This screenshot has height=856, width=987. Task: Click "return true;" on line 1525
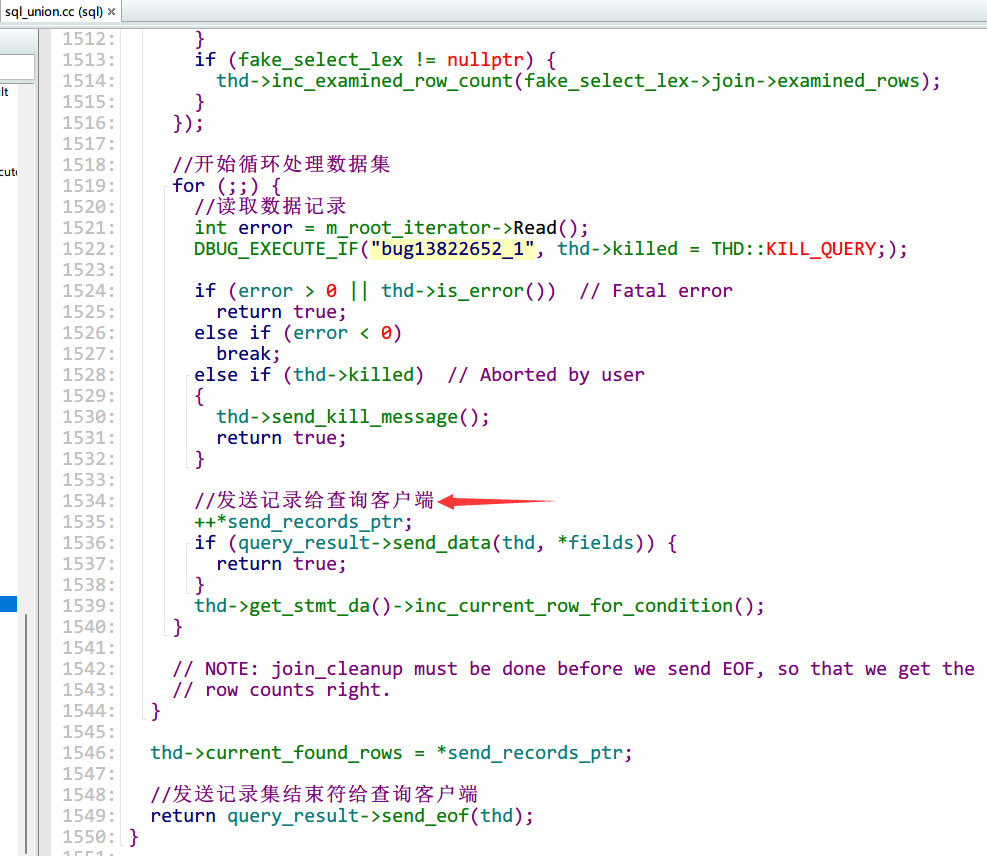(x=281, y=312)
